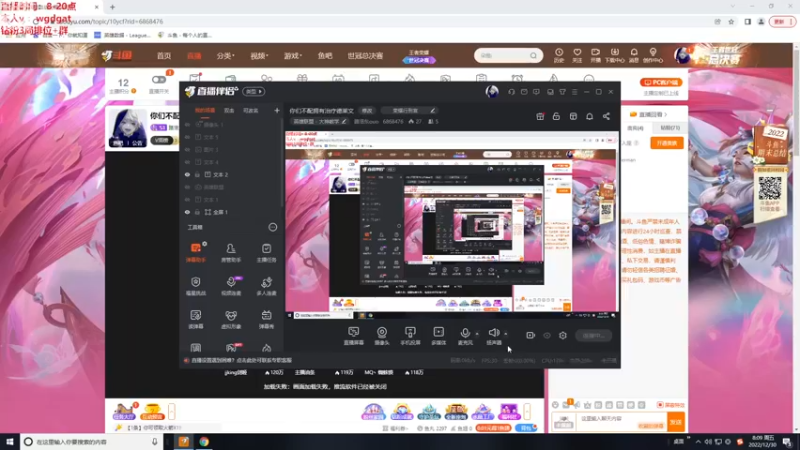
Task: Toggle the preview eye icon near settings
Action: click(x=546, y=336)
